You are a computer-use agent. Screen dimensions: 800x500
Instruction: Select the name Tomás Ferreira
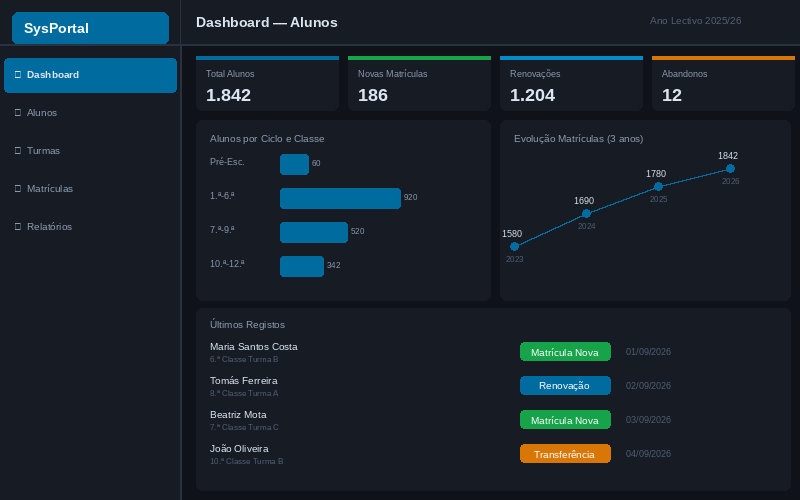click(x=244, y=381)
